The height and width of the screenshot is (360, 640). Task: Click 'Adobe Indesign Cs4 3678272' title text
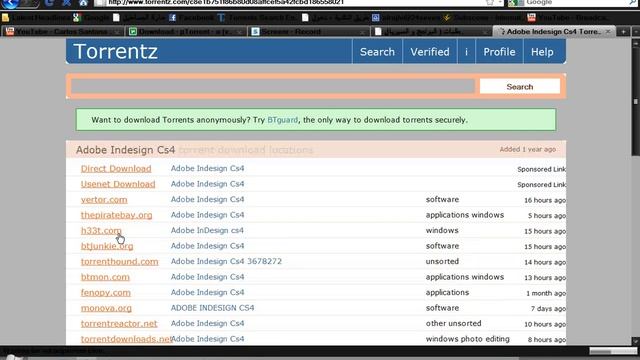[x=226, y=261]
